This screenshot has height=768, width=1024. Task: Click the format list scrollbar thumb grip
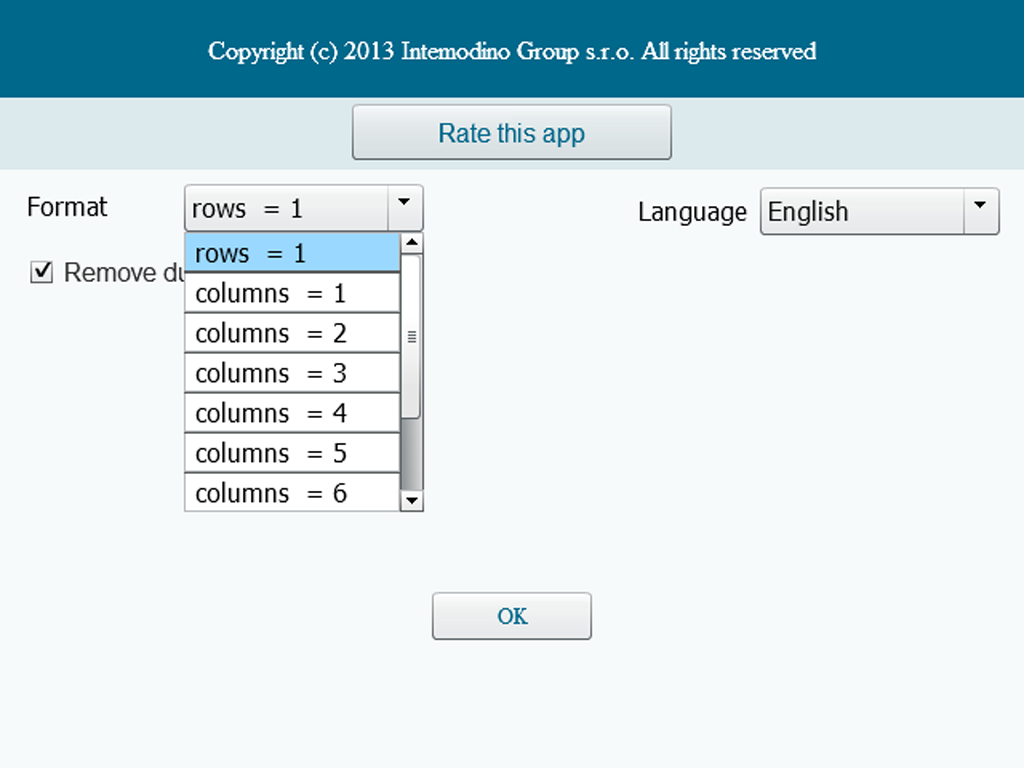412,337
